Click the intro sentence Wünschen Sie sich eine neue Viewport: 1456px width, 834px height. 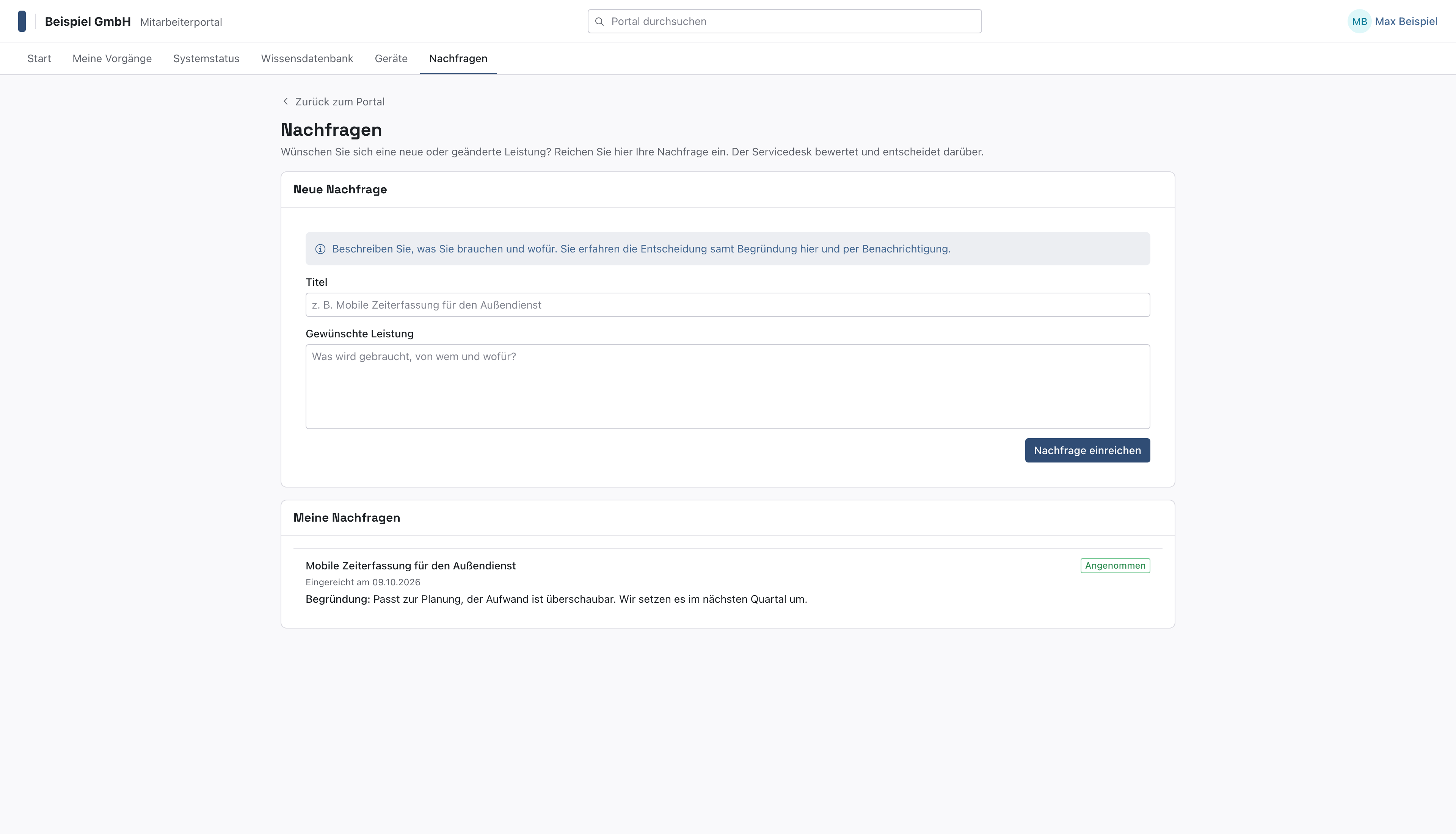(632, 152)
